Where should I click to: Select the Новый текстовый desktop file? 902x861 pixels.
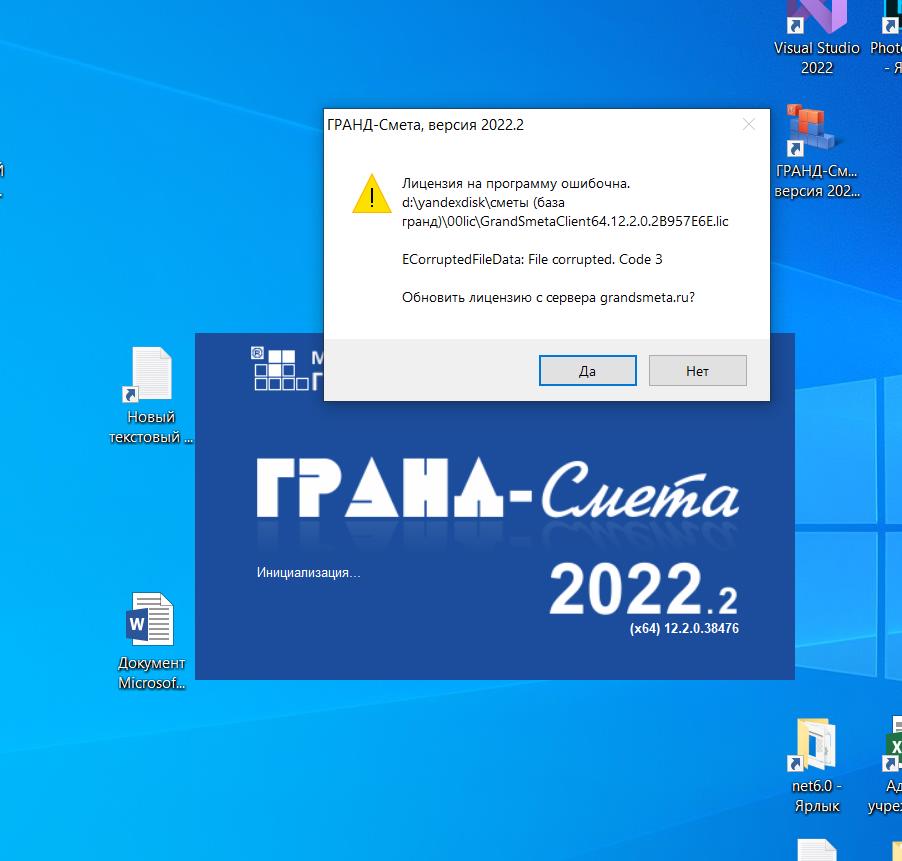pos(151,396)
